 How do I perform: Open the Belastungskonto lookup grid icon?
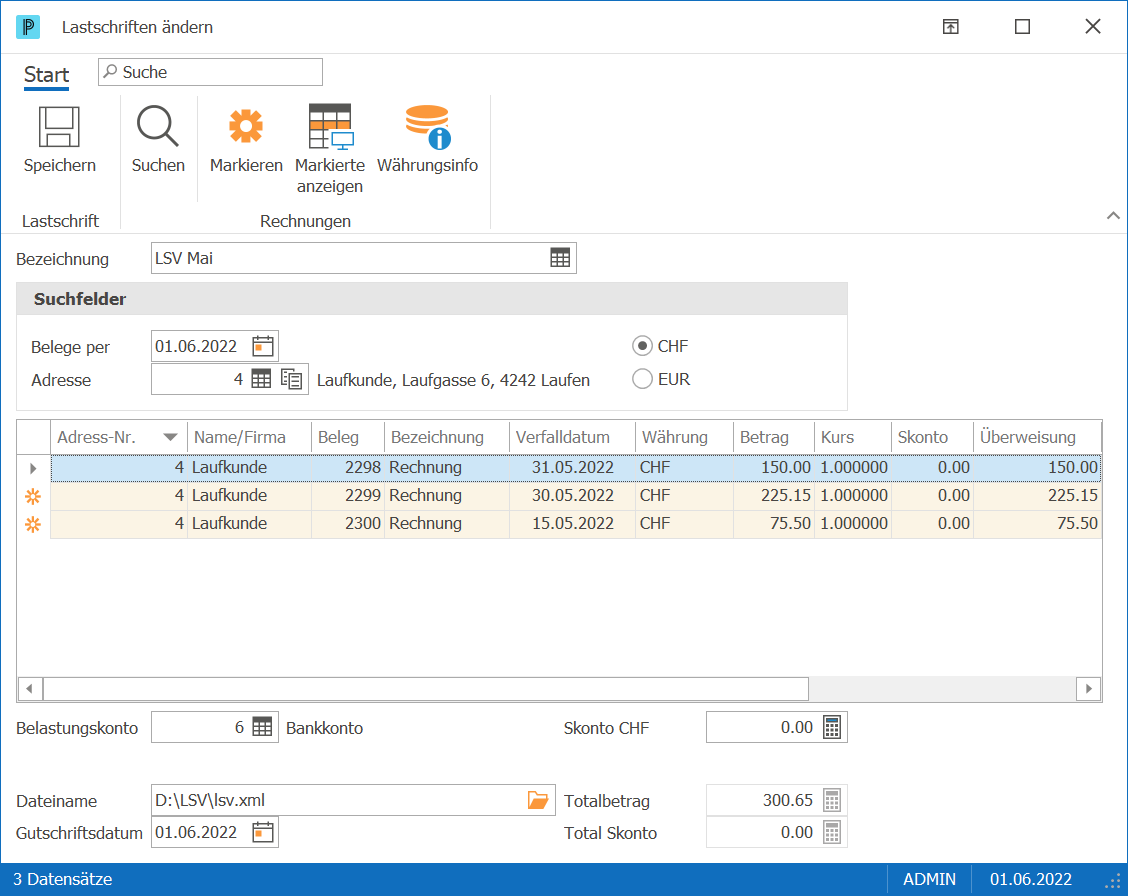pos(262,727)
